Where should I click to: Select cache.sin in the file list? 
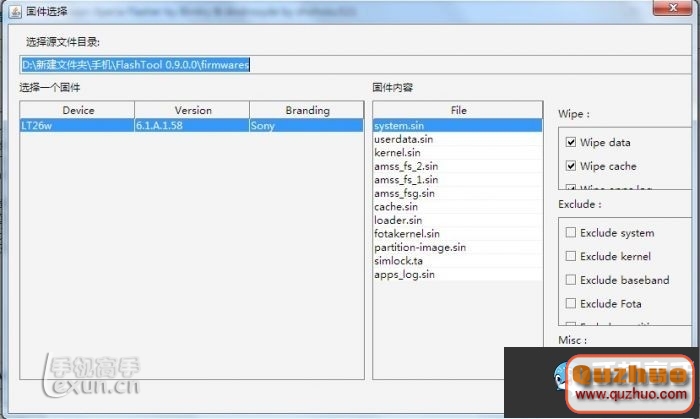tap(458, 207)
